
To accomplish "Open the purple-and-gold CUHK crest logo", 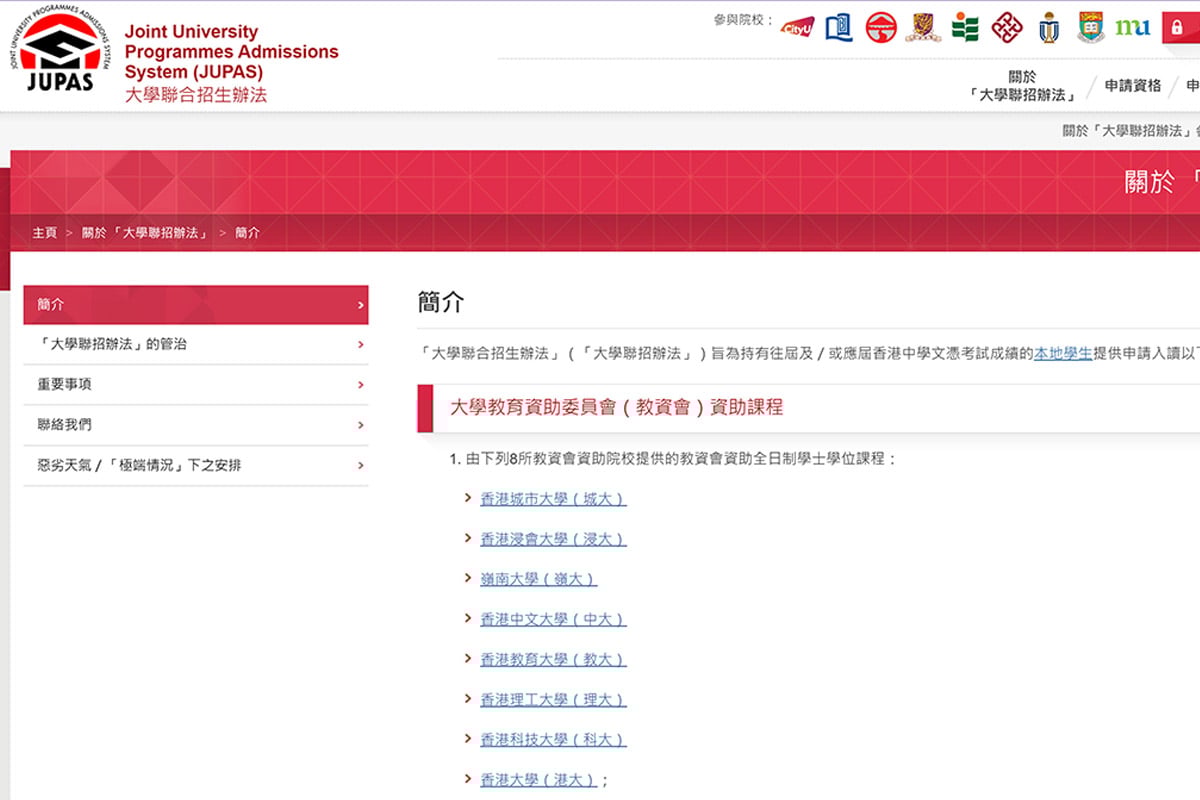I will coord(923,27).
